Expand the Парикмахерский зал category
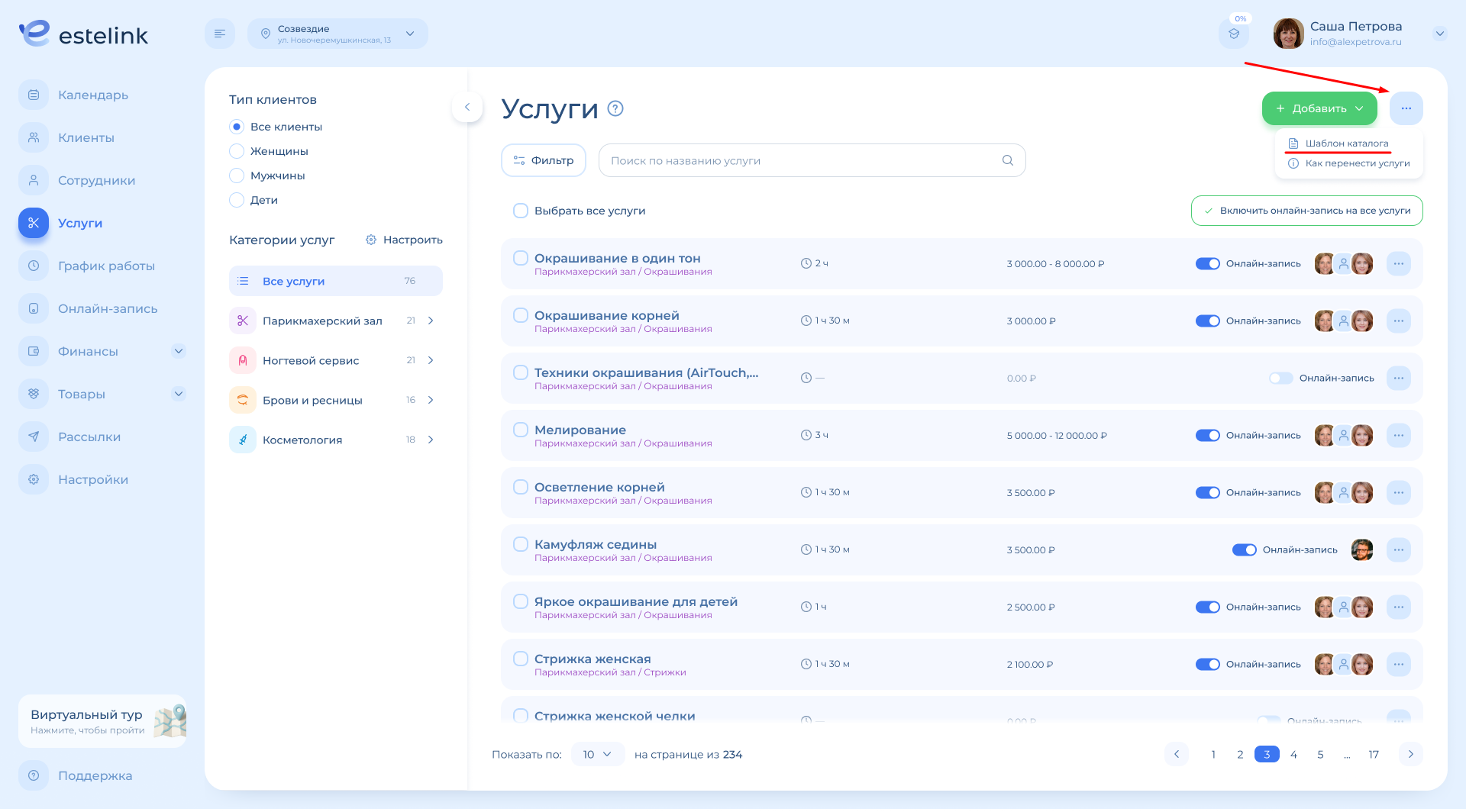1466x812 pixels. tap(431, 321)
